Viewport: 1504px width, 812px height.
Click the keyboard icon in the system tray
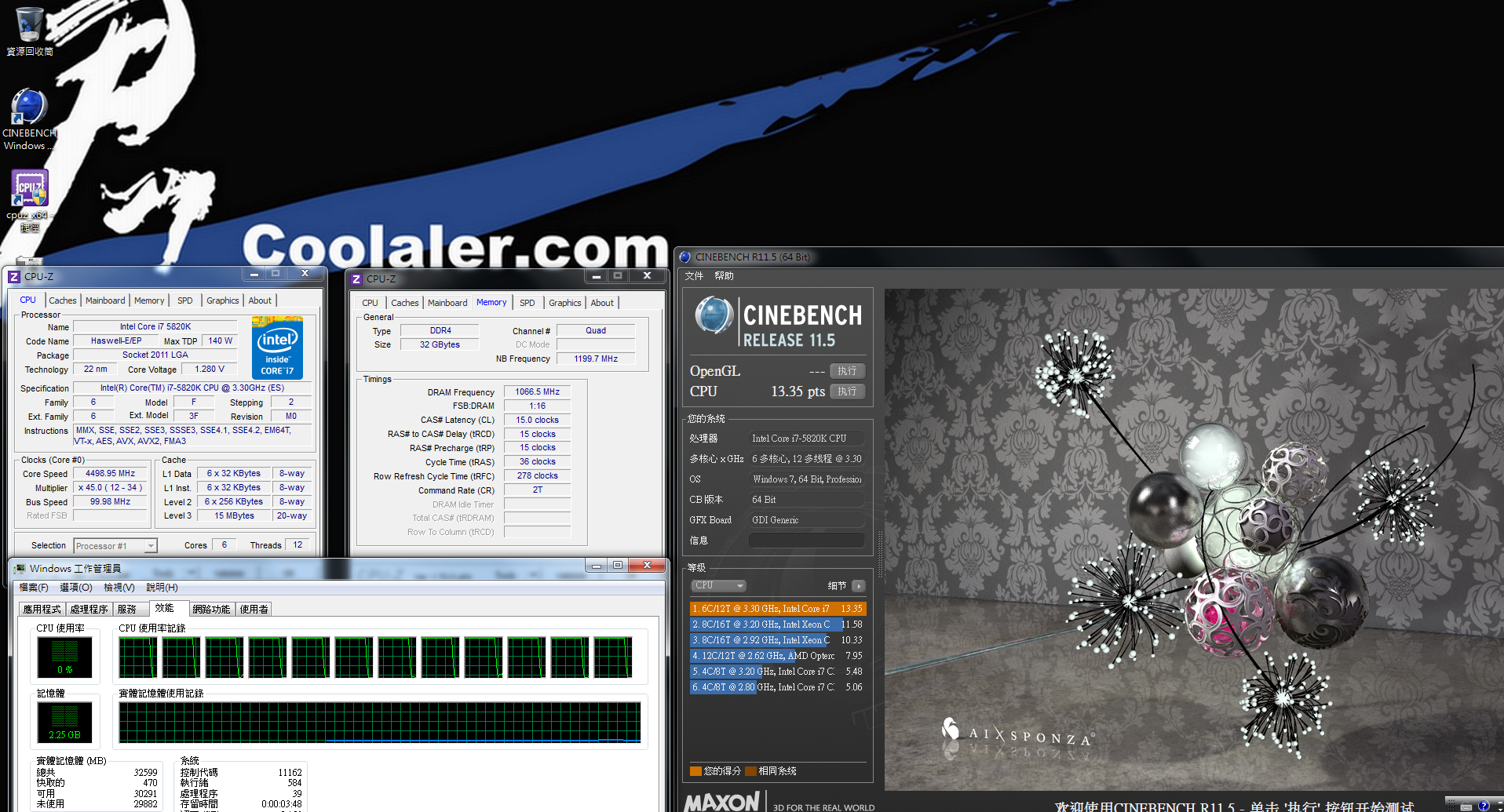click(x=1466, y=807)
